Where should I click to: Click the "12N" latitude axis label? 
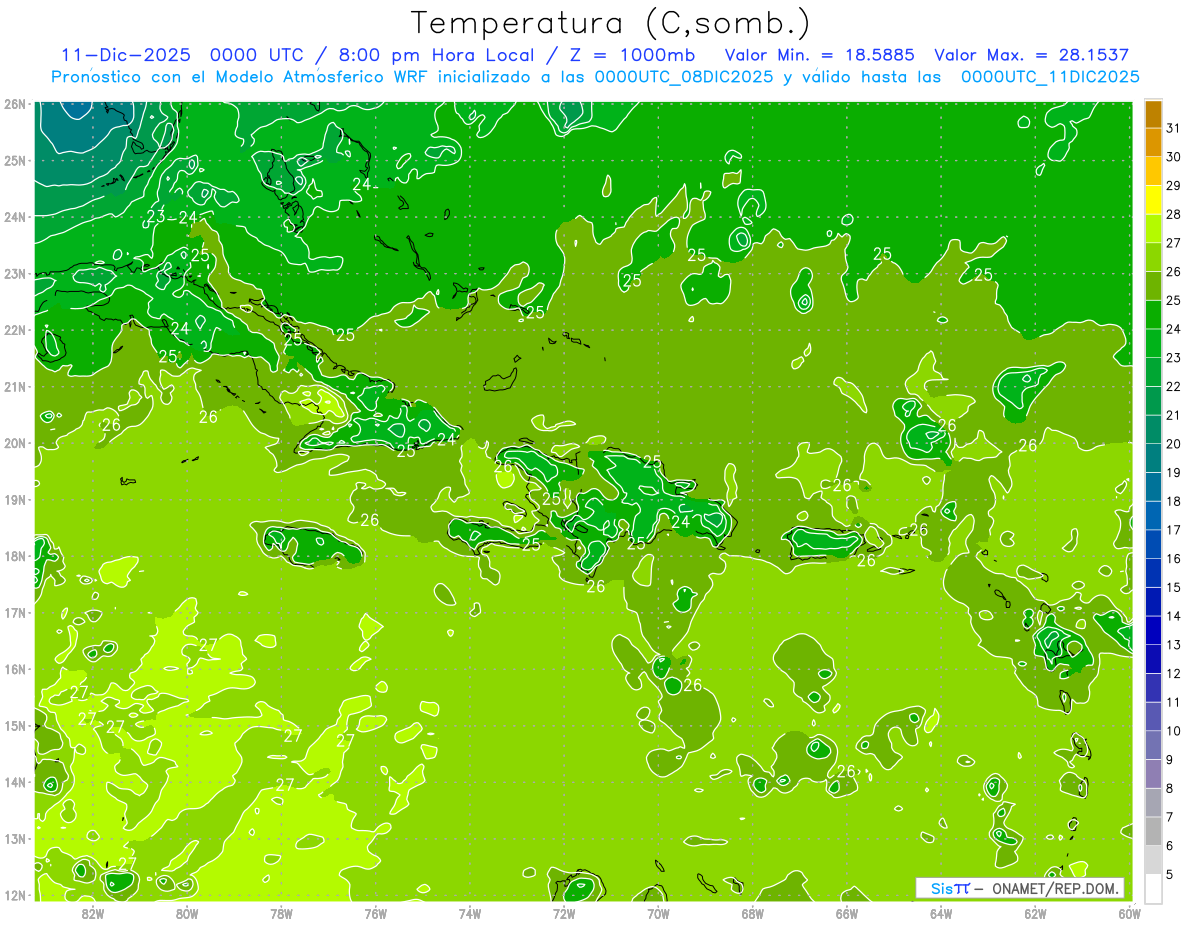tap(14, 895)
